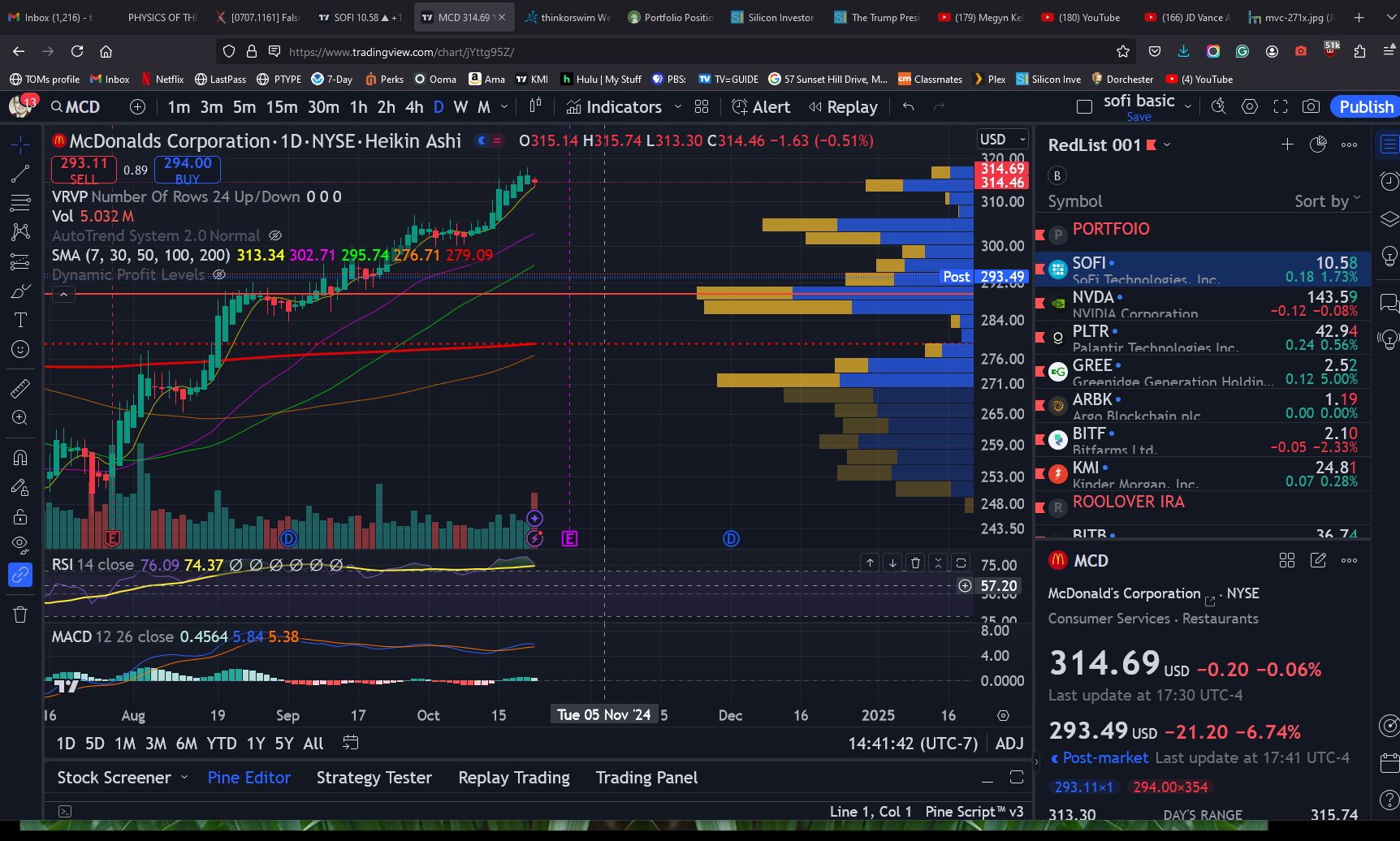
Task: Reload the page in browser
Action: (x=77, y=51)
